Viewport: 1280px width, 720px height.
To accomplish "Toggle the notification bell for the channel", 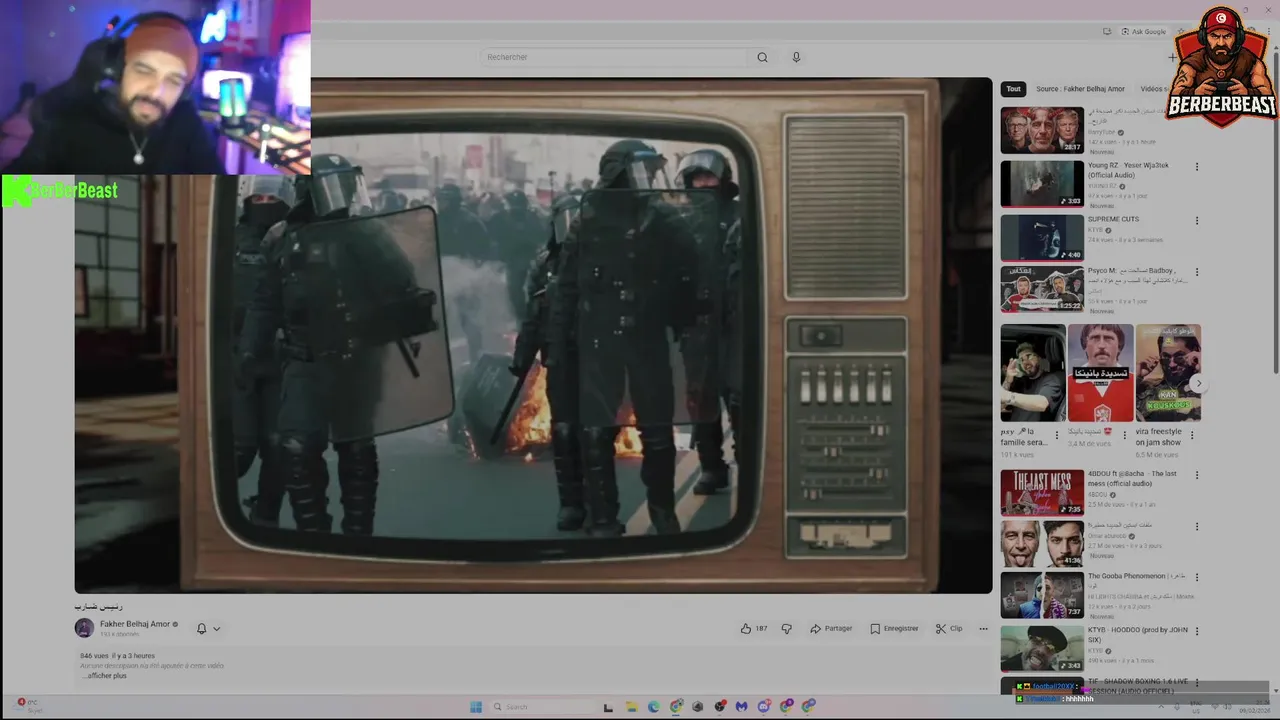I will pyautogui.click(x=201, y=628).
